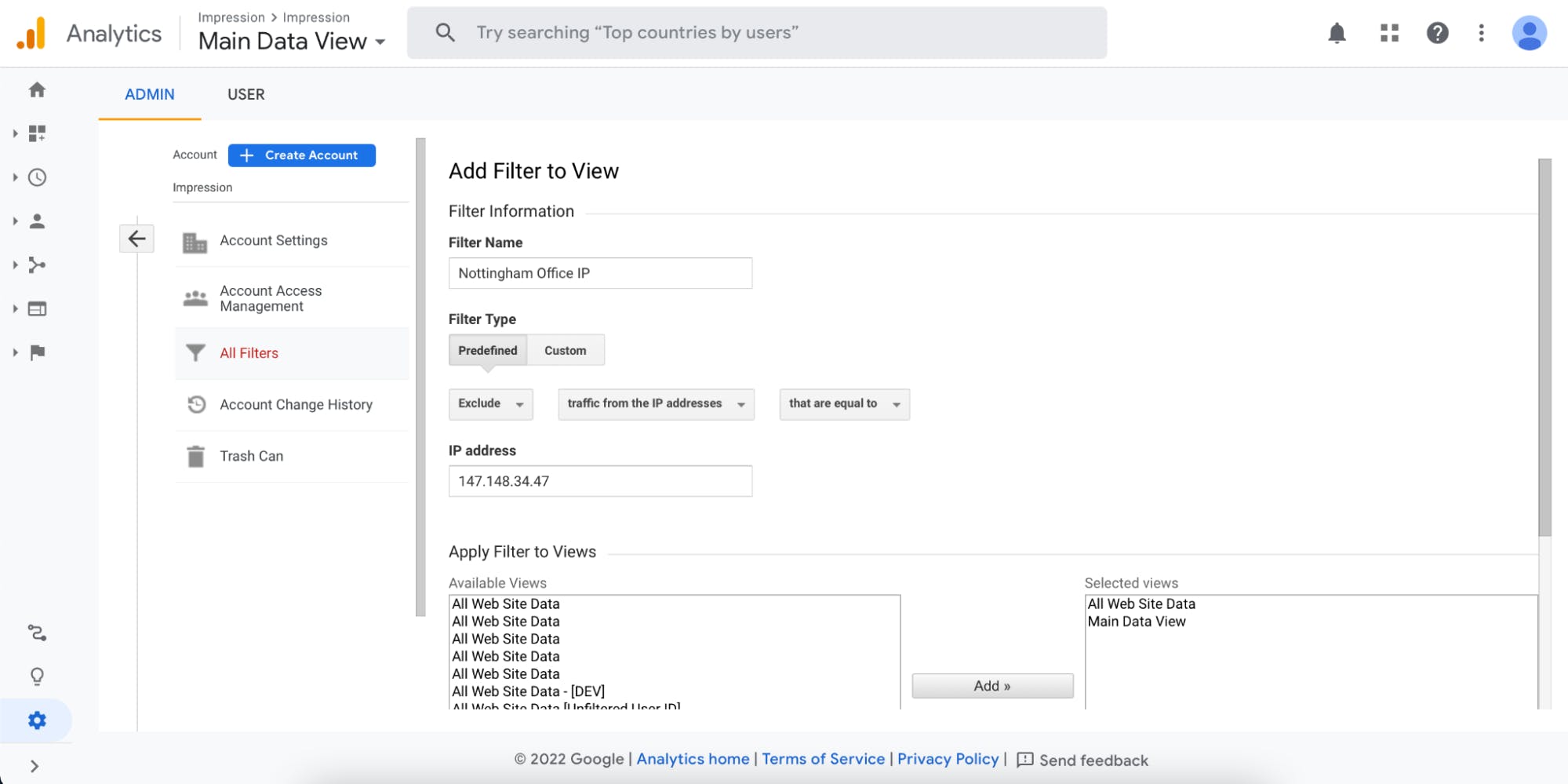The image size is (1568, 784).
Task: Click the Create Account button
Action: pos(302,155)
